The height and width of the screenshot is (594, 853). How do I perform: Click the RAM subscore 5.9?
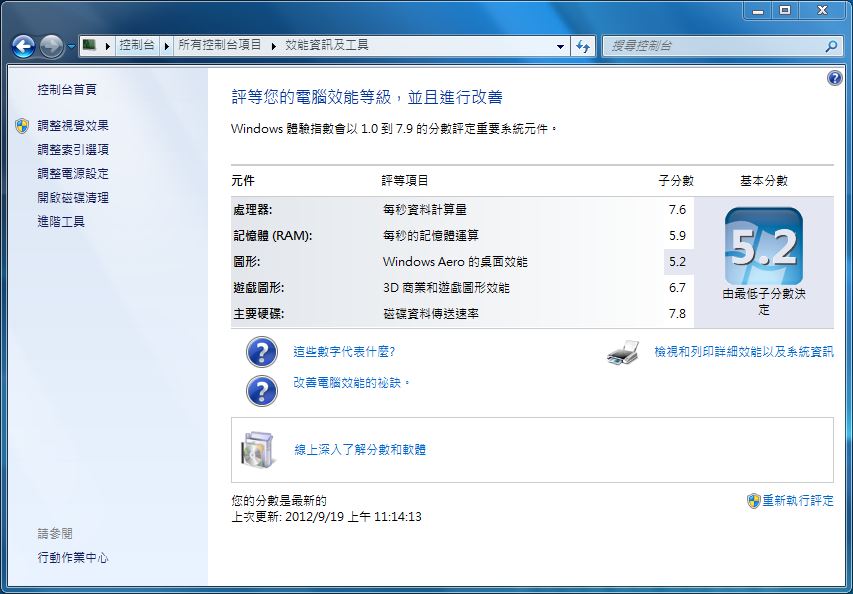click(x=677, y=236)
